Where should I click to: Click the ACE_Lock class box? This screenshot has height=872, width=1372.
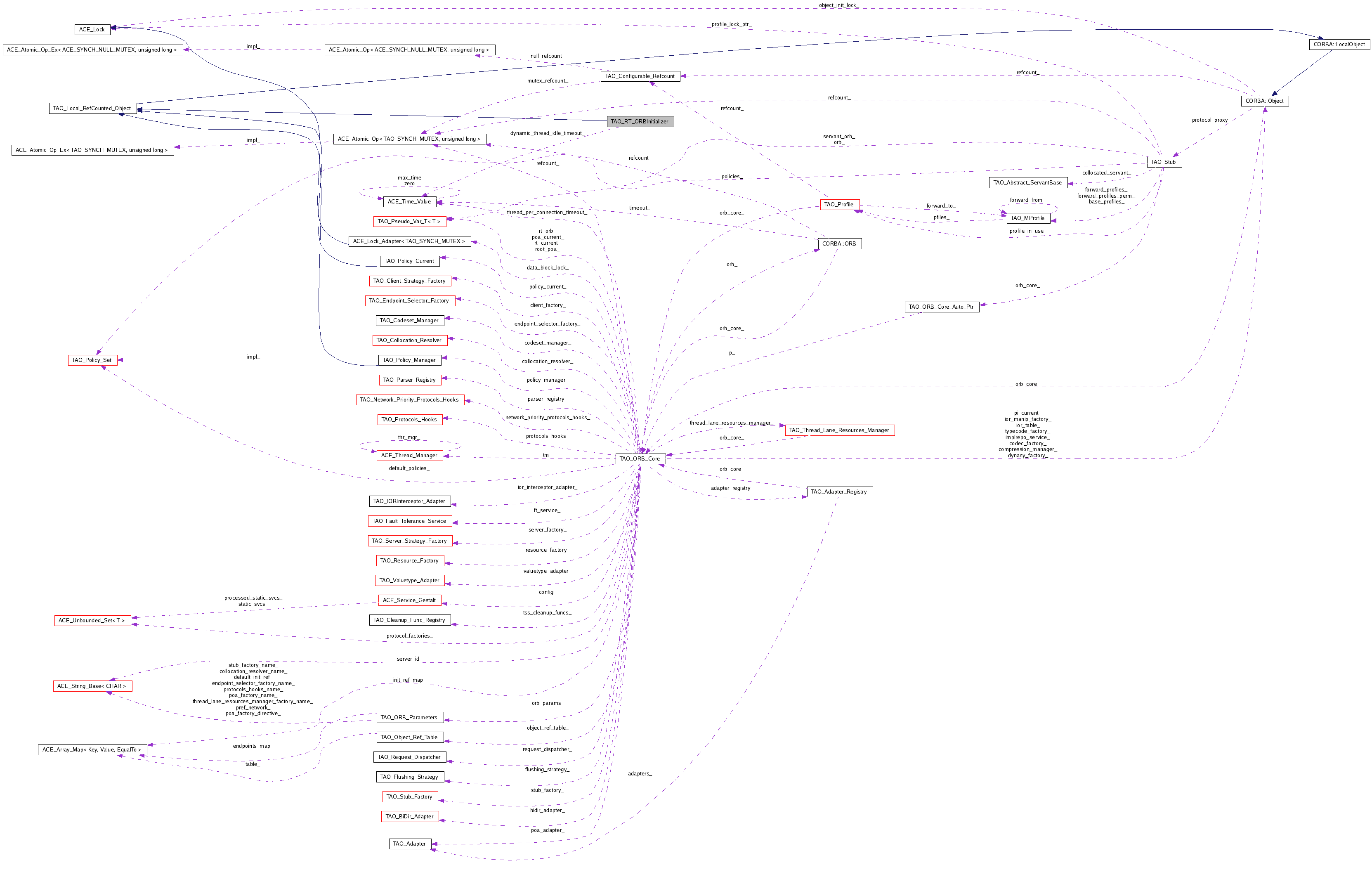92,29
